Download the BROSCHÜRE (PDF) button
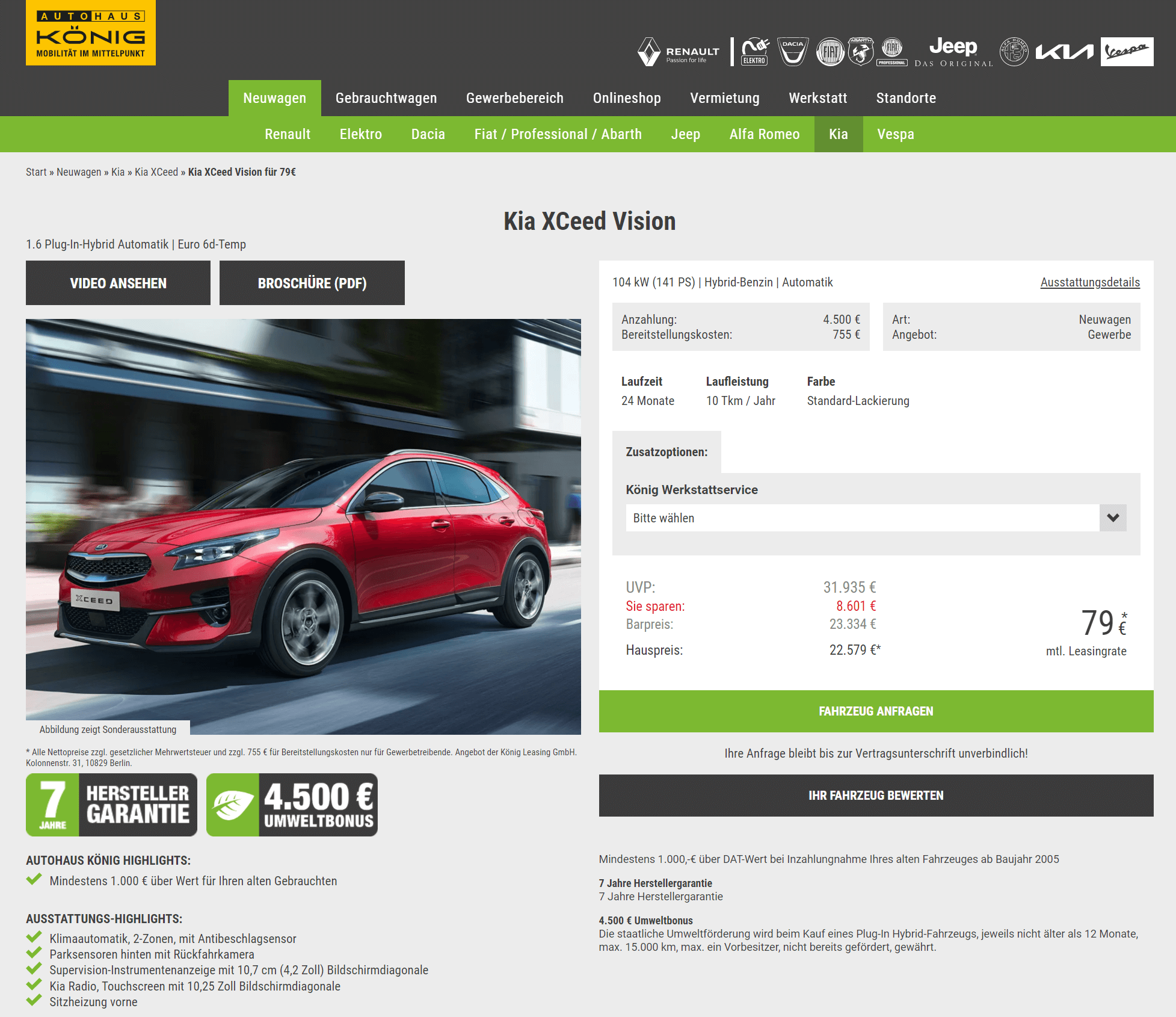Image resolution: width=1176 pixels, height=1017 pixels. click(x=312, y=283)
